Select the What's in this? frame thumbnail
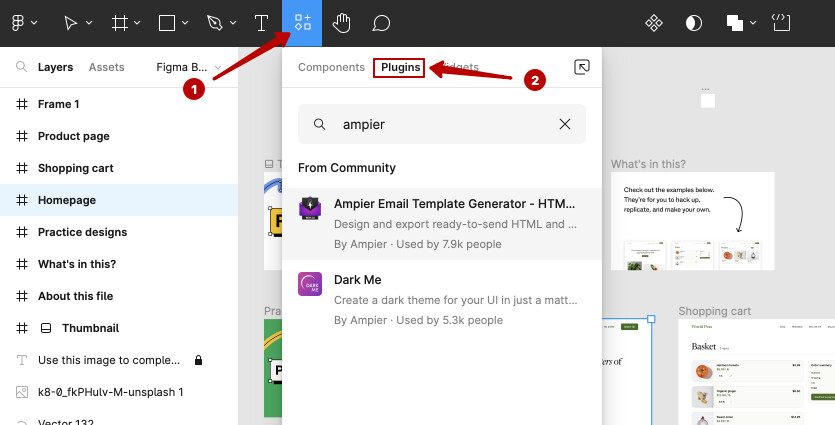This screenshot has height=425, width=835. (x=692, y=221)
